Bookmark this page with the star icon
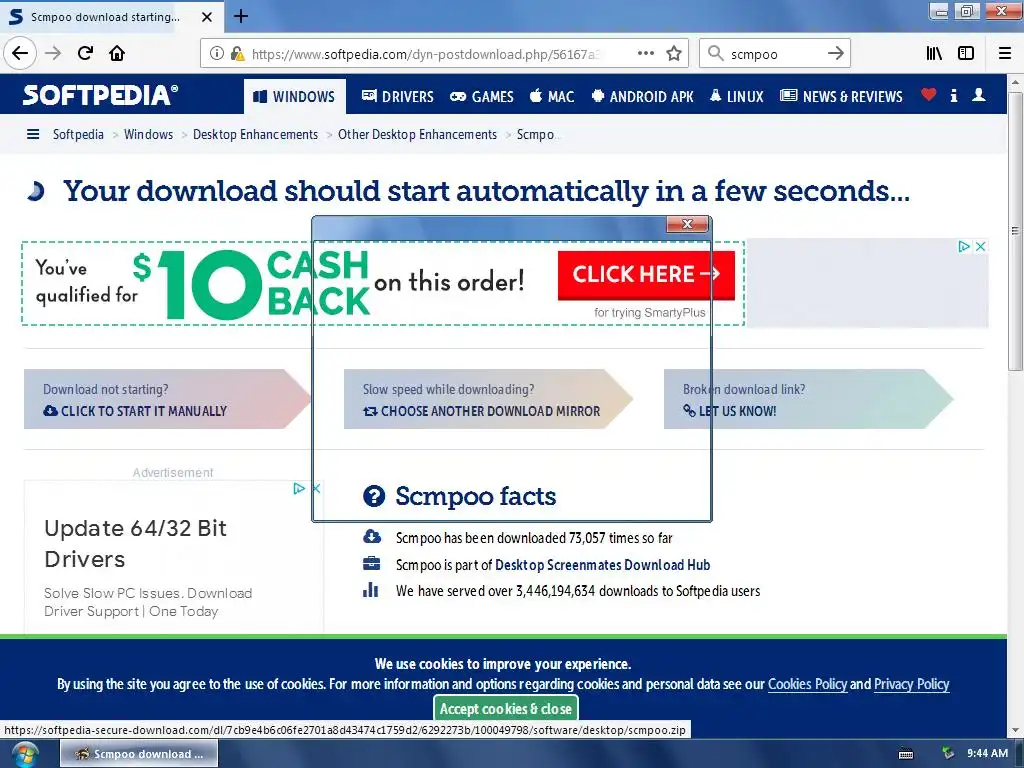This screenshot has height=768, width=1024. click(x=674, y=54)
